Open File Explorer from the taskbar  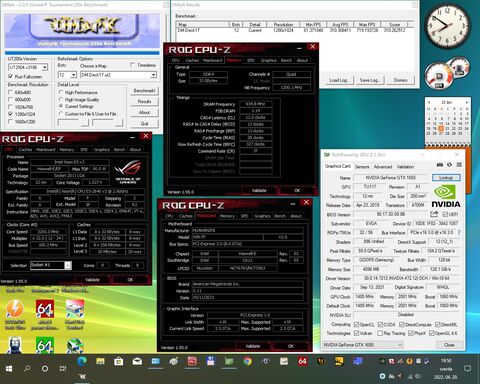100,361
